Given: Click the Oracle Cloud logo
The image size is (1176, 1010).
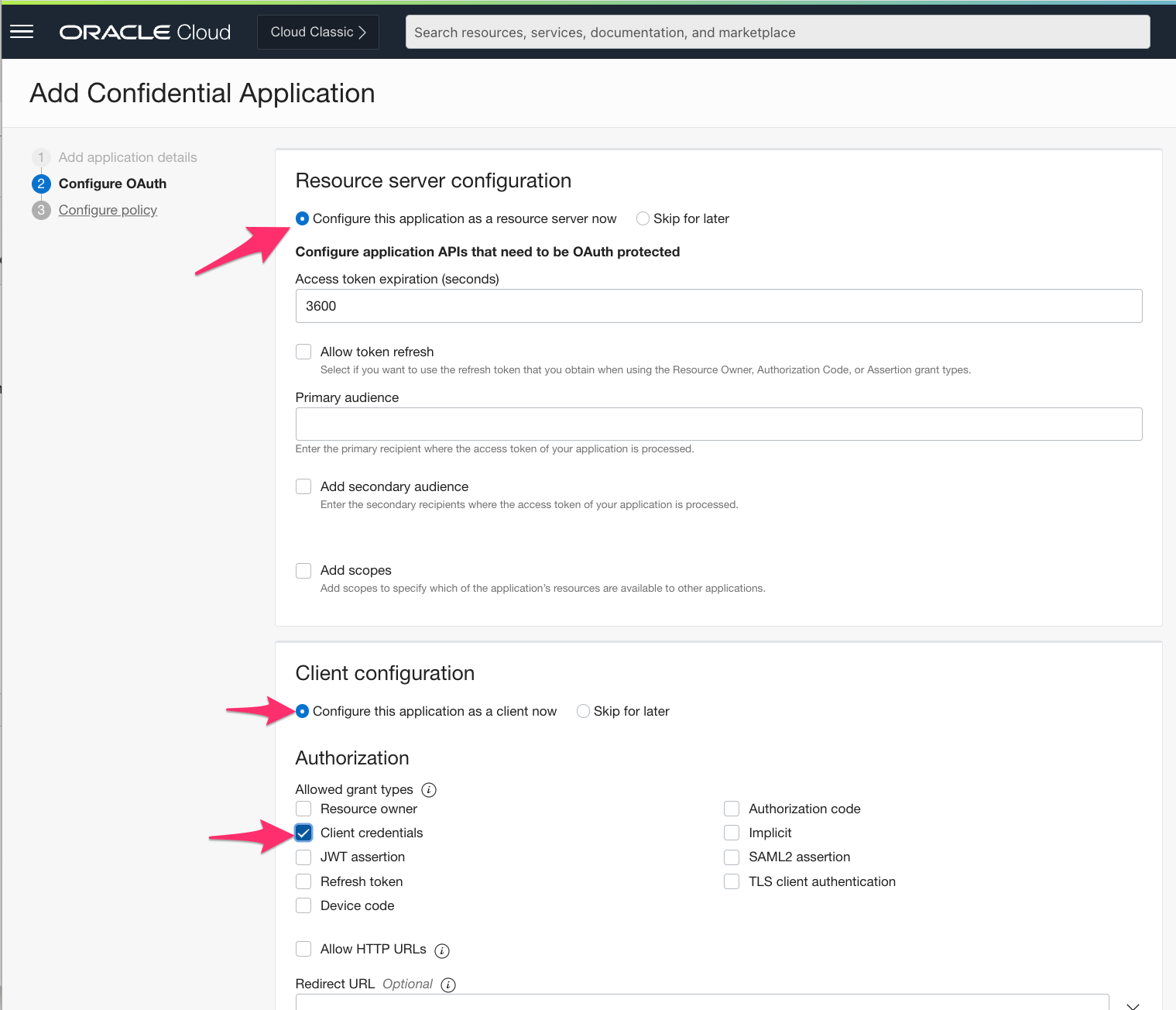Looking at the screenshot, I should (x=144, y=32).
